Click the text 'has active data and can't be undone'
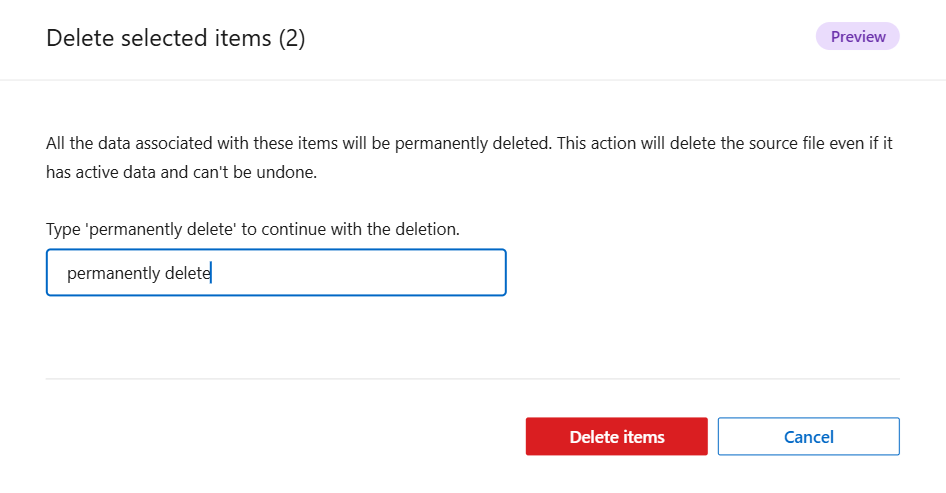This screenshot has width=946, height=493. tap(180, 172)
